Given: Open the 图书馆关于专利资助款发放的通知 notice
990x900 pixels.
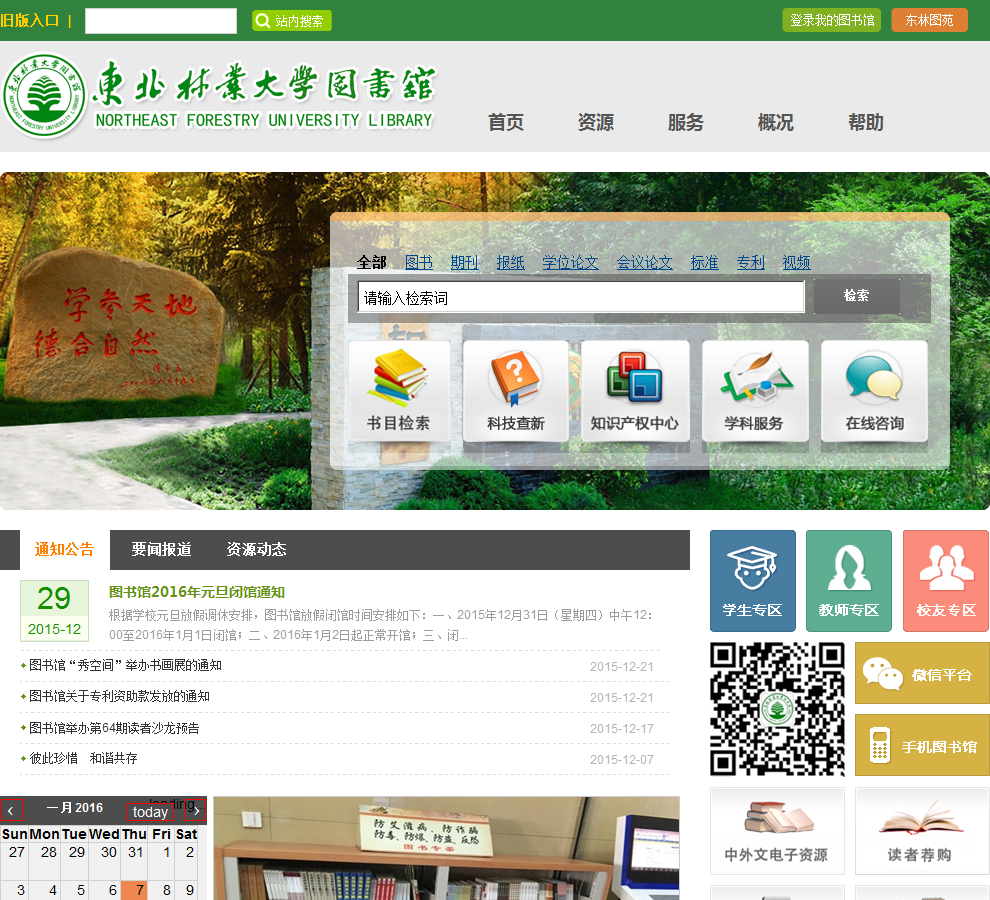Looking at the screenshot, I should click(119, 696).
